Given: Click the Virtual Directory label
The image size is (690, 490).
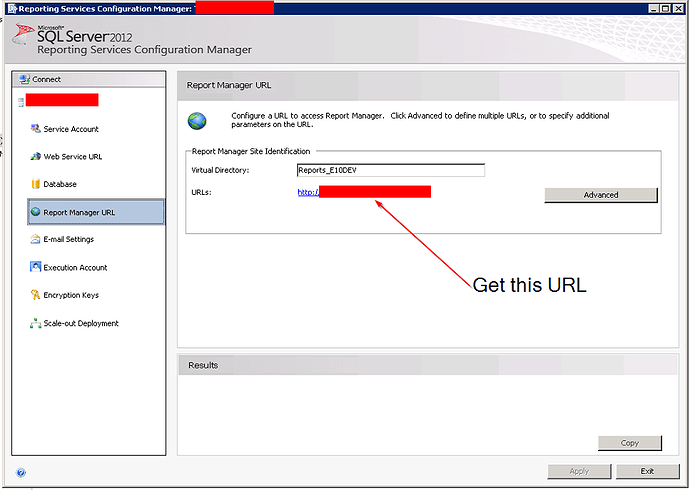Looking at the screenshot, I should [220, 170].
